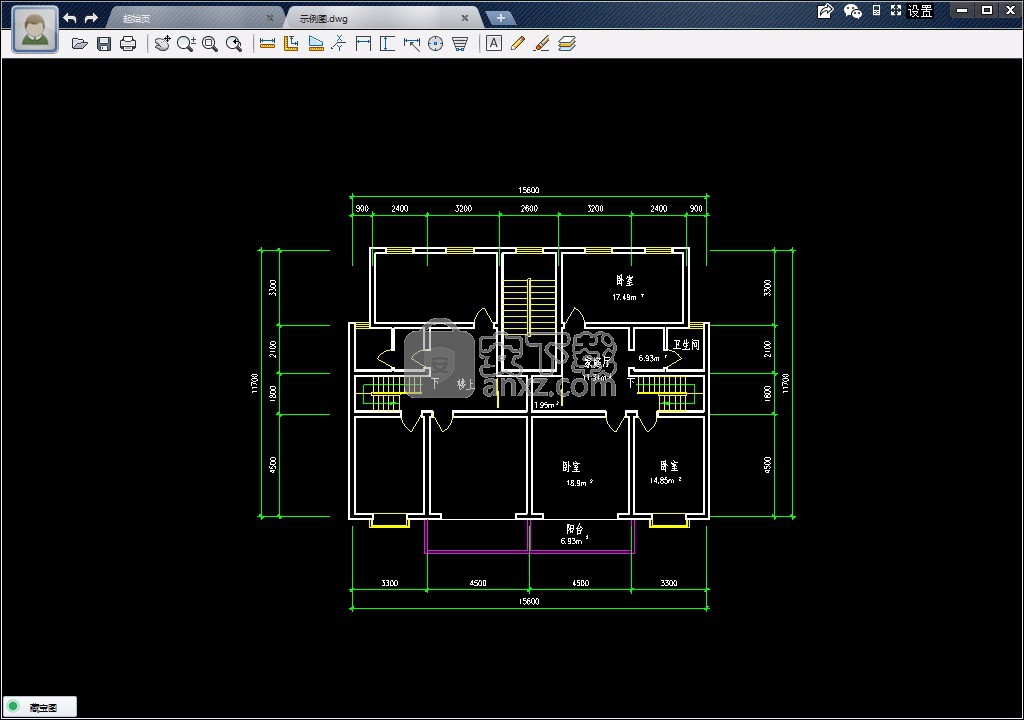The width and height of the screenshot is (1024, 720).
Task: Click the right 11700 vertical dimension
Action: [x=786, y=384]
